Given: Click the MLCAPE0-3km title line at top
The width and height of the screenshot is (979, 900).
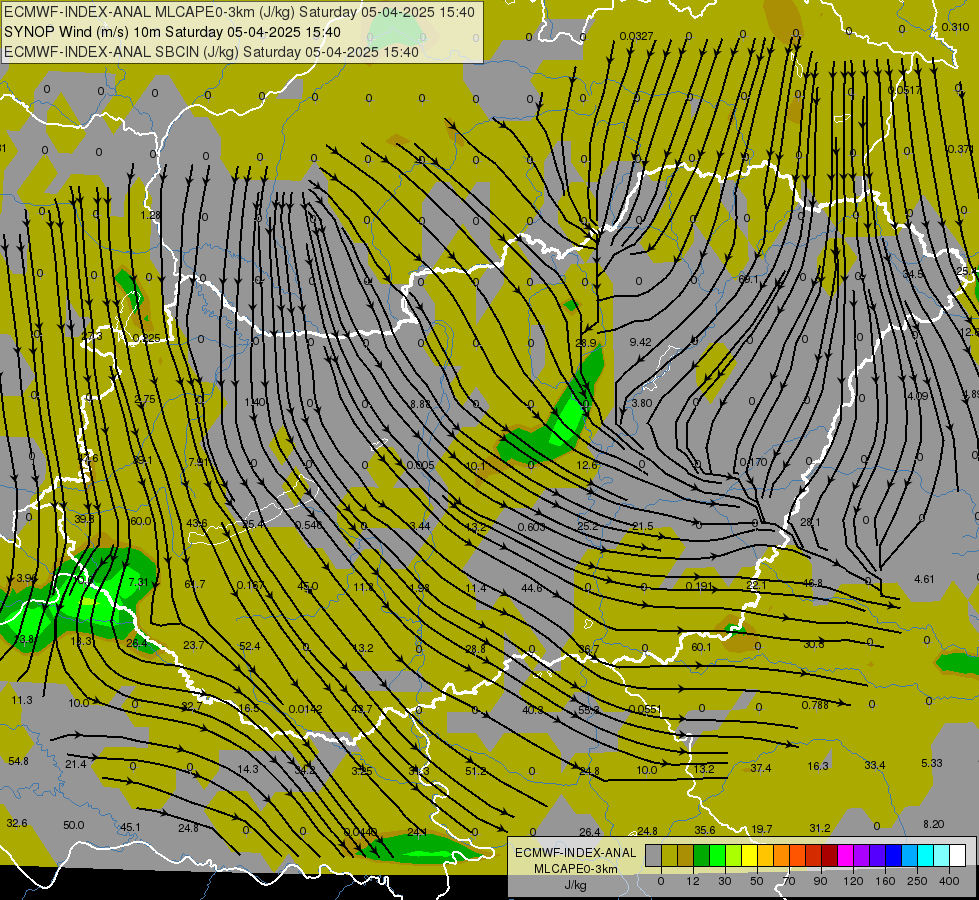Looking at the screenshot, I should 239,12.
